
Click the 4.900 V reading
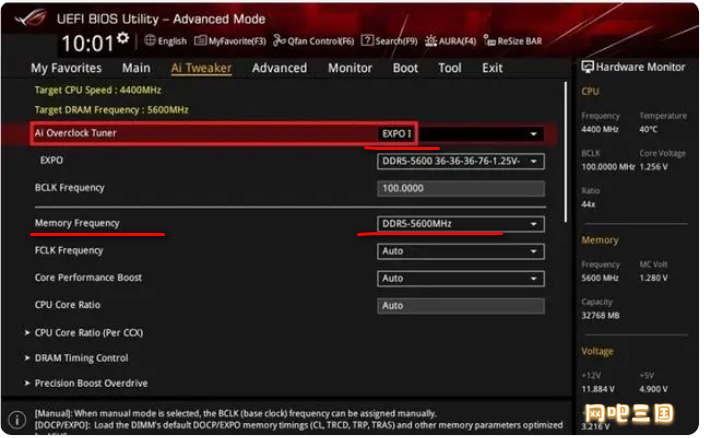[653, 389]
